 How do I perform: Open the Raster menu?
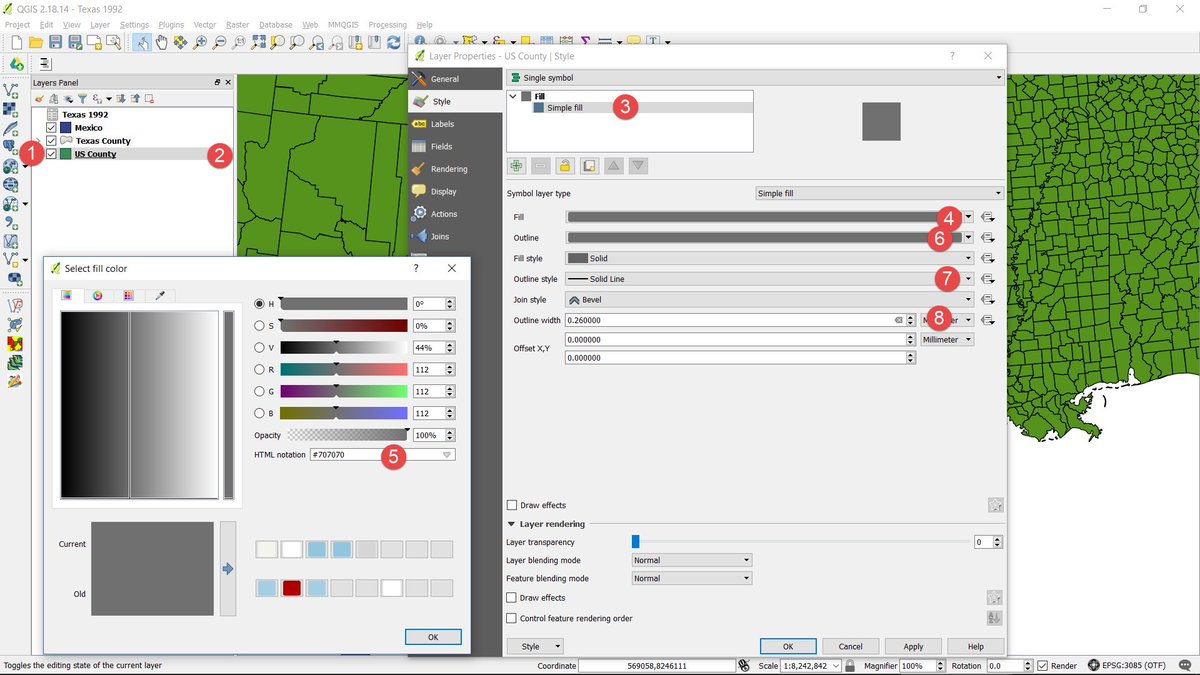click(237, 24)
